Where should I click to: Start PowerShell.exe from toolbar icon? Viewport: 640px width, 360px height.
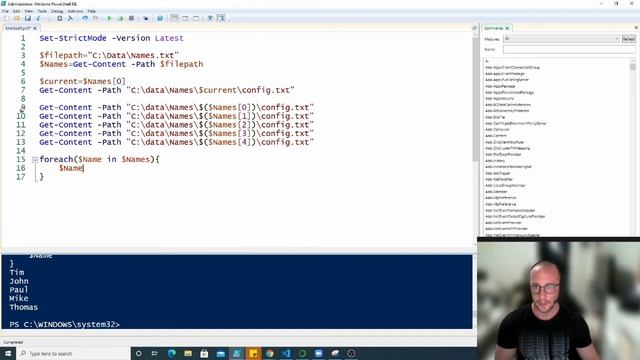click(x=160, y=18)
